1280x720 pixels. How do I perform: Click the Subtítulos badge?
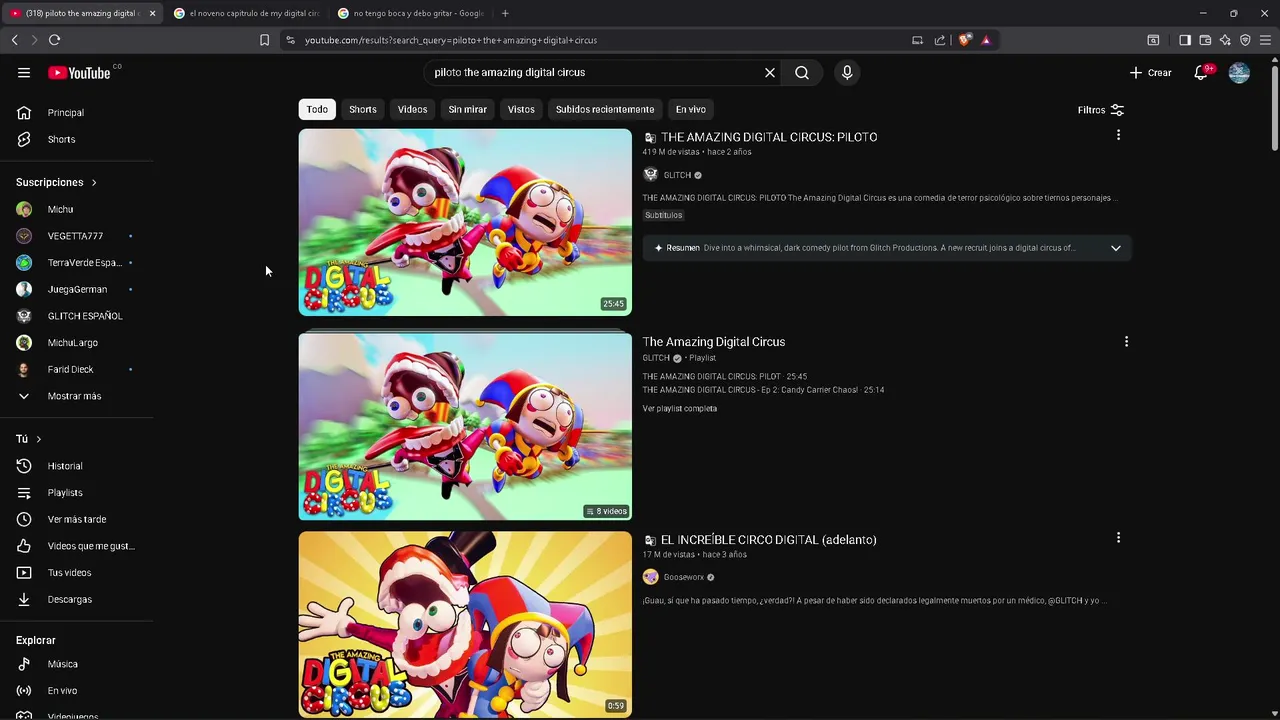pos(663,215)
